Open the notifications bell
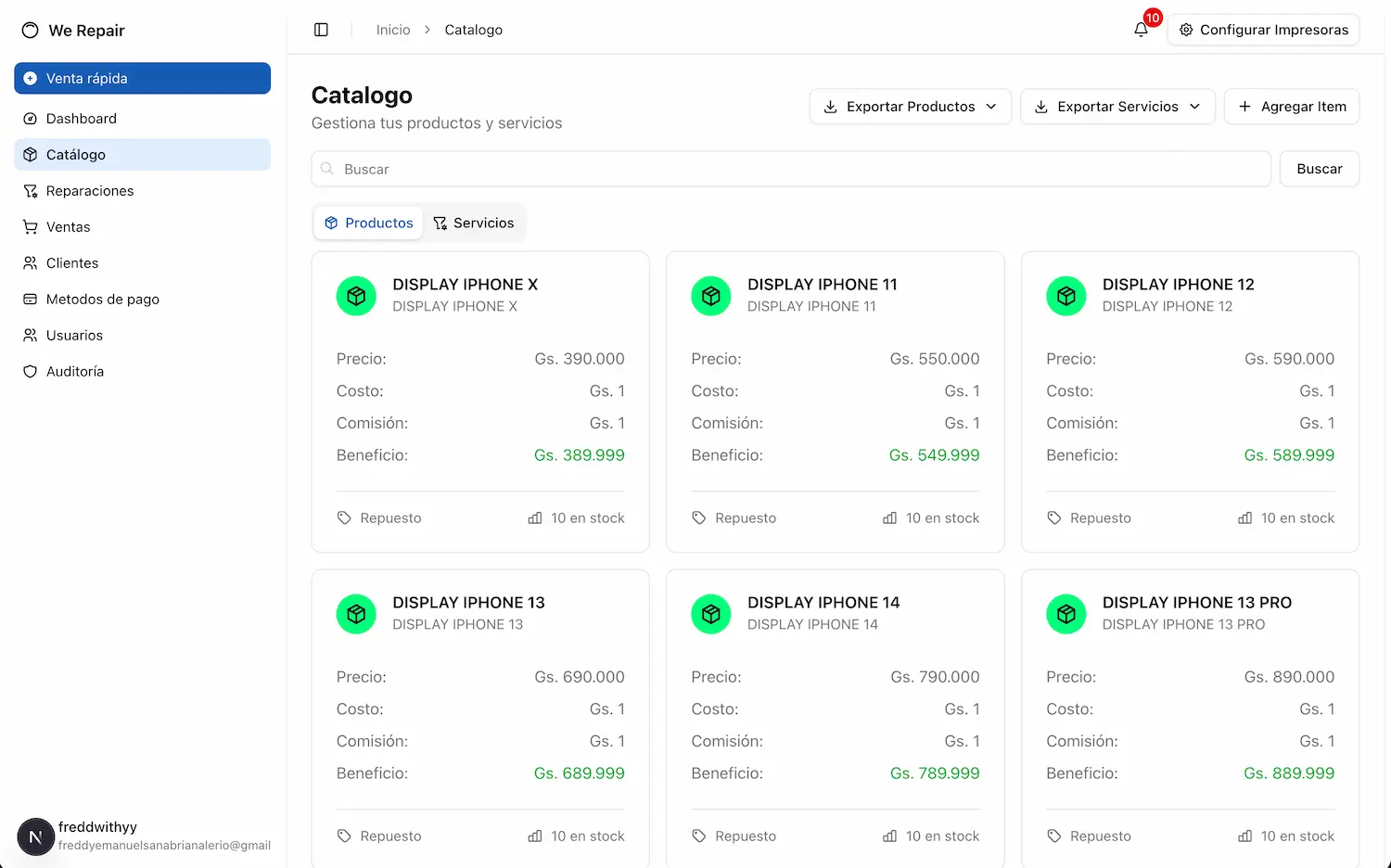This screenshot has width=1391, height=868. [x=1141, y=30]
